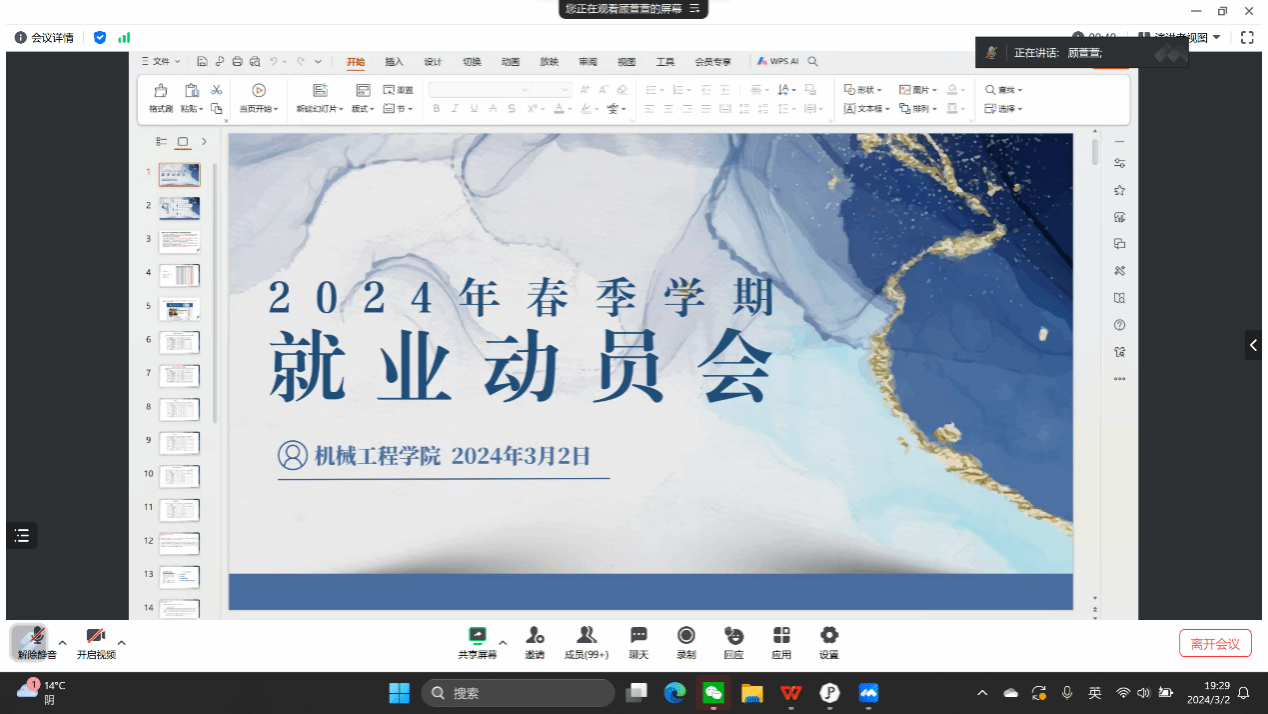Expand video options arrow beside camera button
The image size is (1268, 714).
pyautogui.click(x=122, y=642)
